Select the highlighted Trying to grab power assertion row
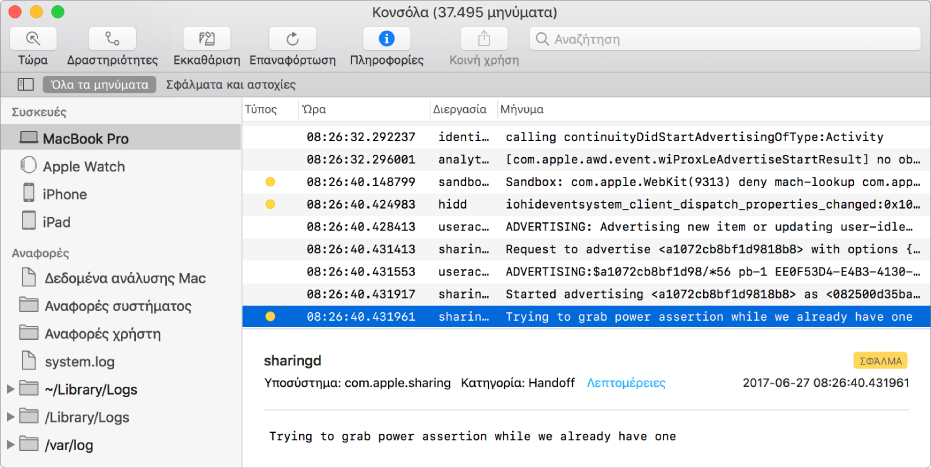This screenshot has width=931, height=468. [587, 317]
